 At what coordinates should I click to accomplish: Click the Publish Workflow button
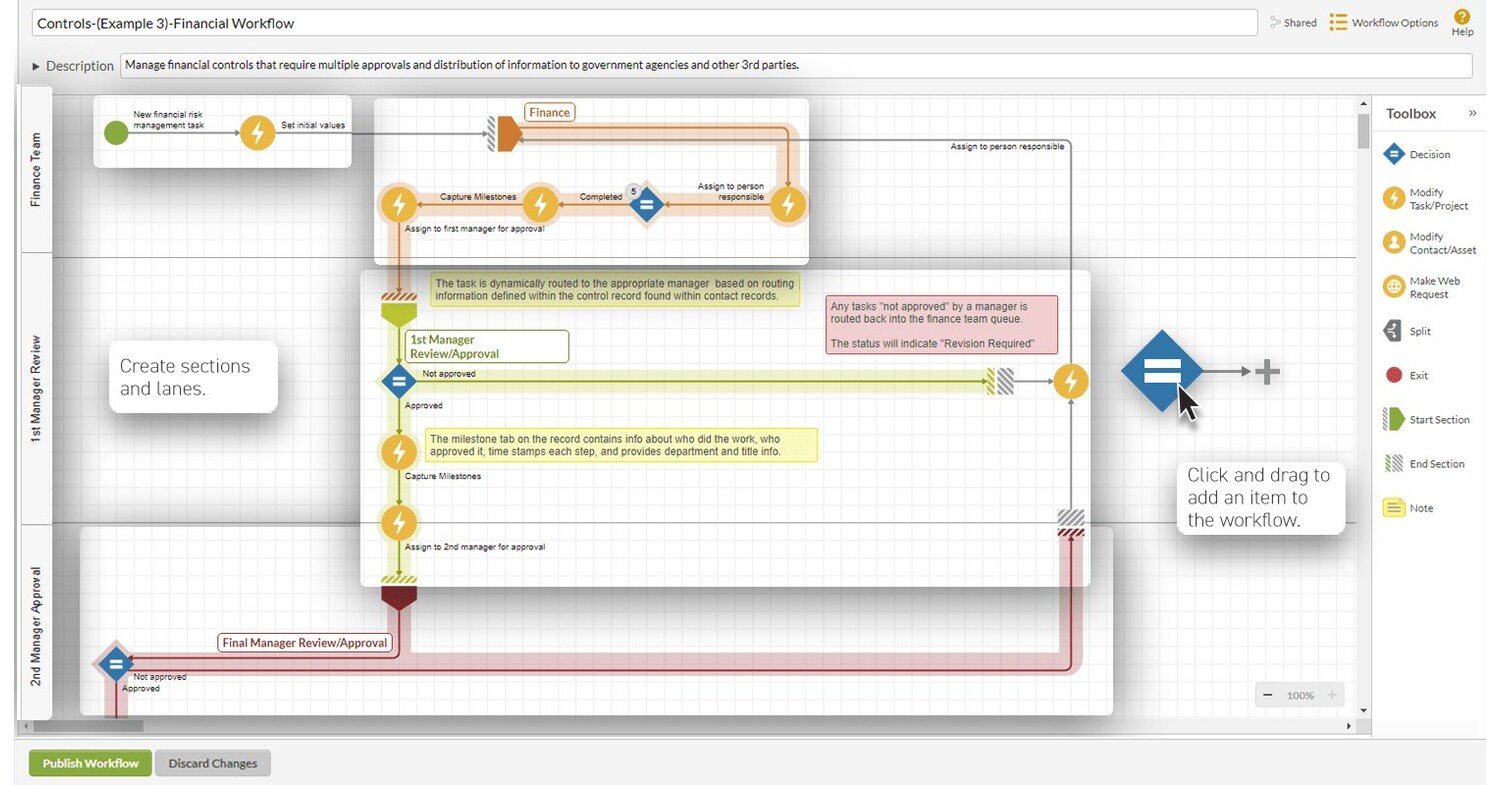pyautogui.click(x=89, y=763)
